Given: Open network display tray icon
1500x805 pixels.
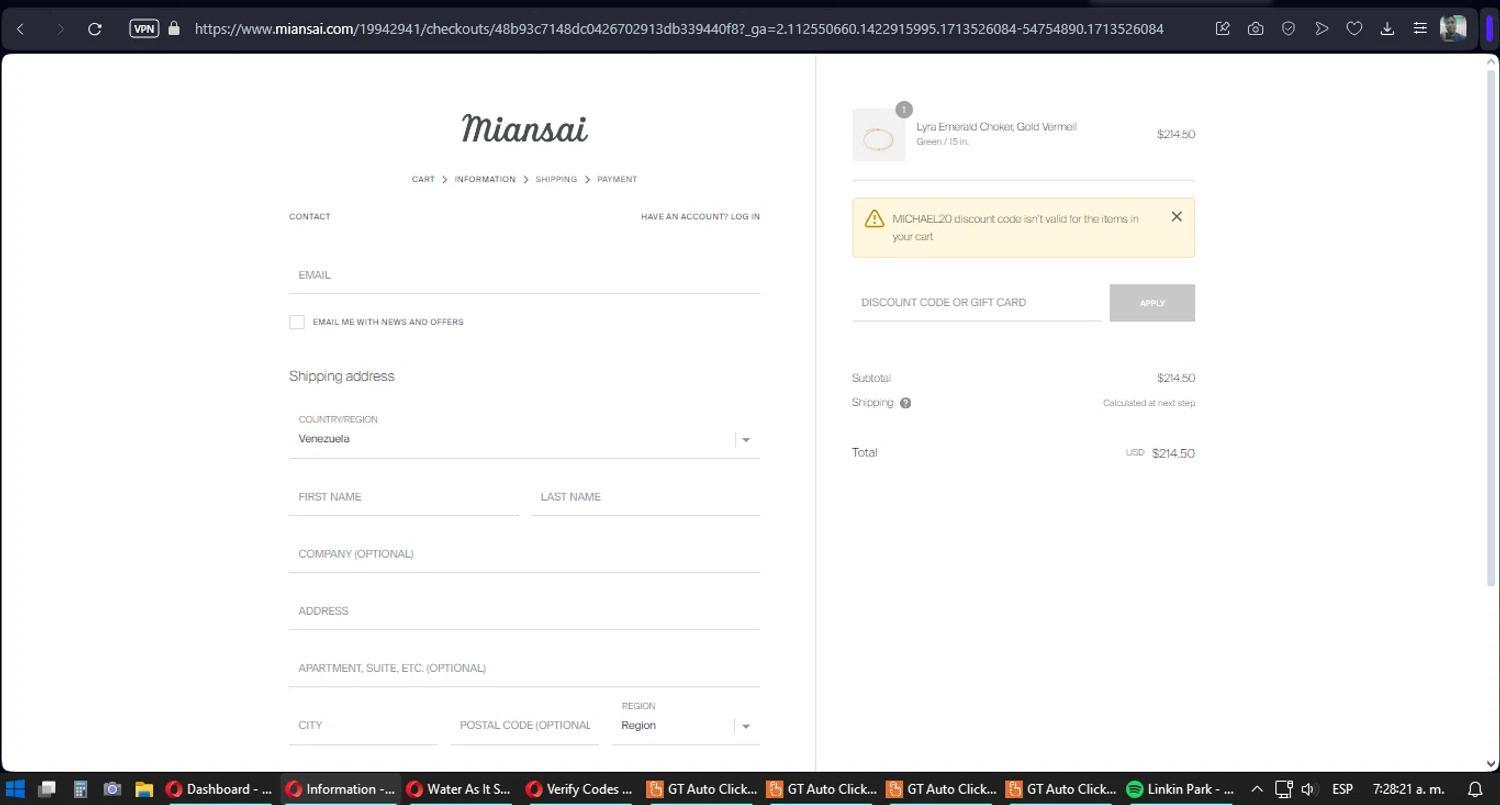Looking at the screenshot, I should pos(1283,789).
